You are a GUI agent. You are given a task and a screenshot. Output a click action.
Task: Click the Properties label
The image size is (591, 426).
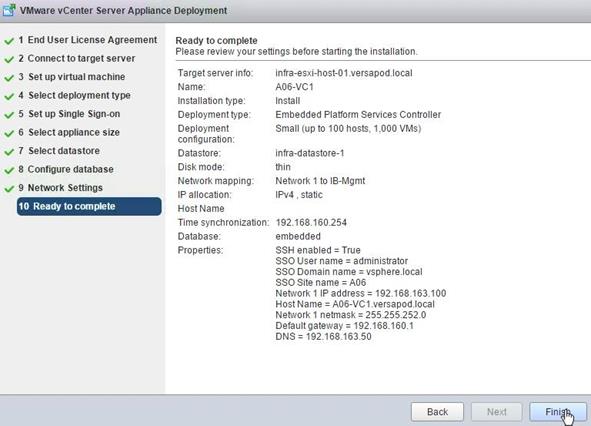(200, 250)
